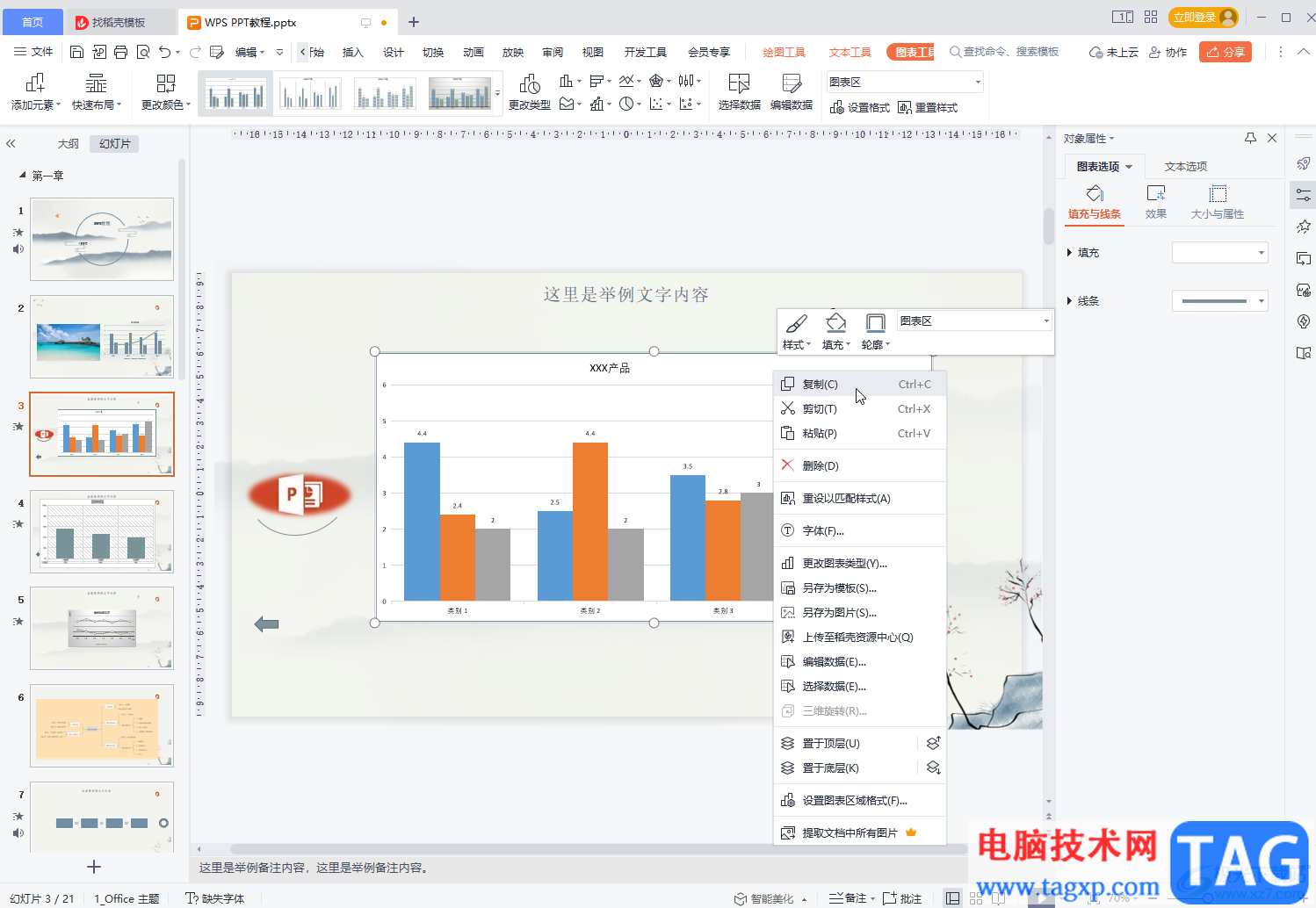Insert a scatter chart from the ribbon

coord(656,104)
